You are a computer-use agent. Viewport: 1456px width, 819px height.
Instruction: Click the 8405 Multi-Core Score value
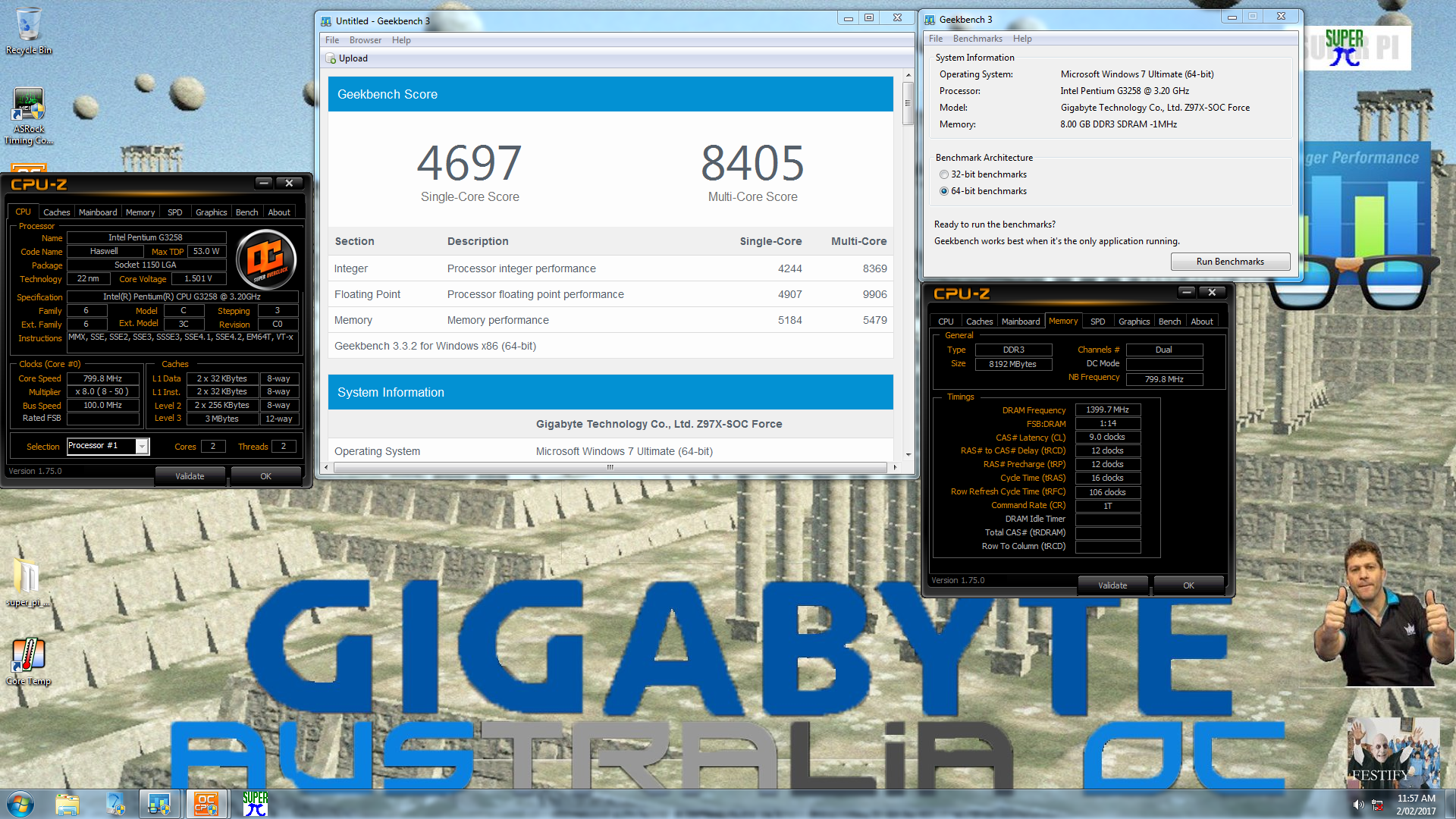click(x=752, y=163)
